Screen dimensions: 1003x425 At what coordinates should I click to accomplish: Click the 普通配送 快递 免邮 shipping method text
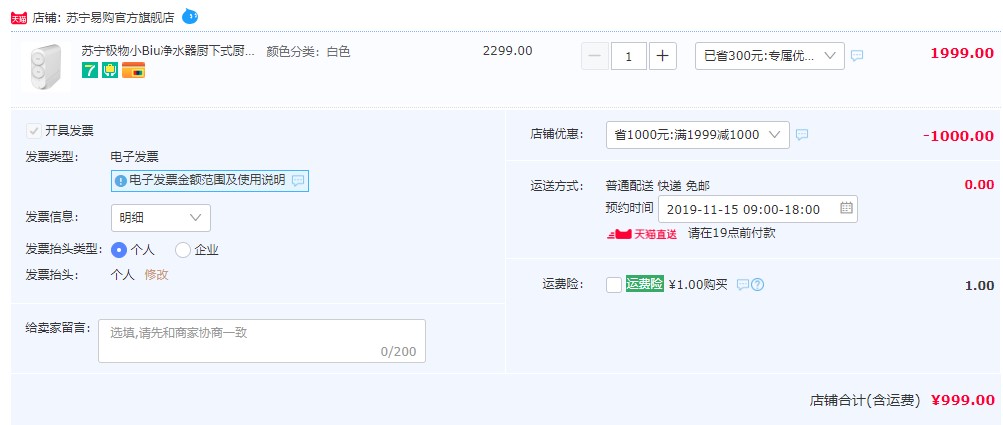pyautogui.click(x=658, y=186)
